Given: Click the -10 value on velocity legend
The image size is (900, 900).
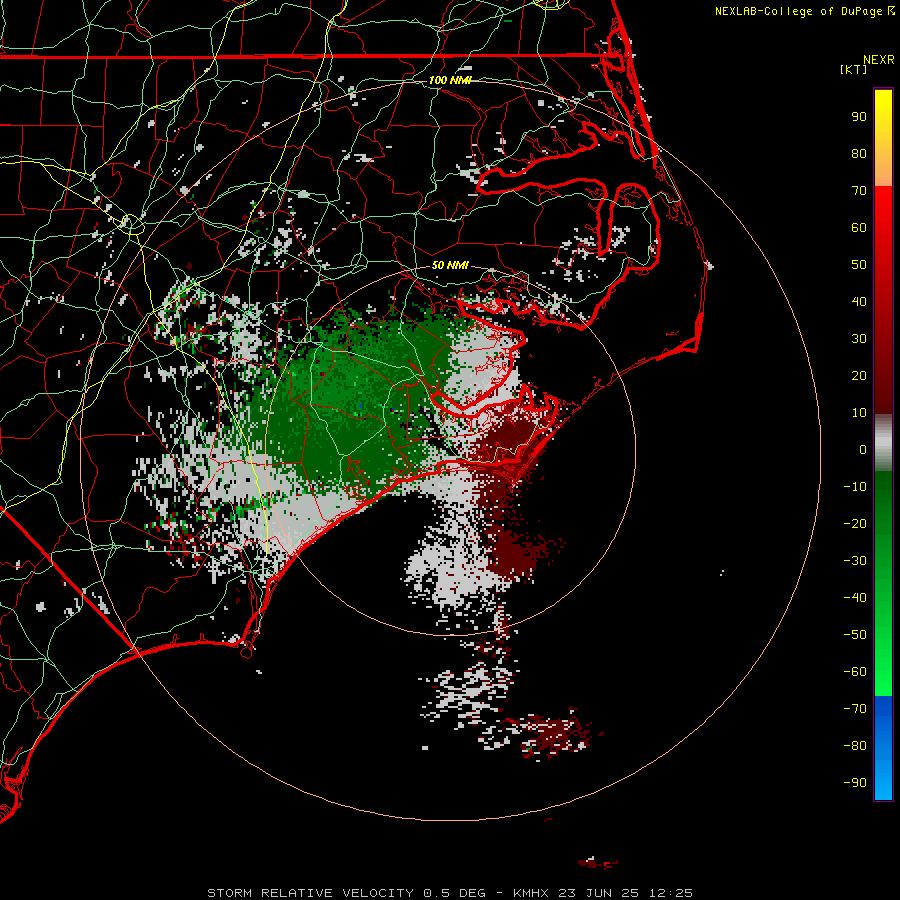Looking at the screenshot, I should [855, 487].
